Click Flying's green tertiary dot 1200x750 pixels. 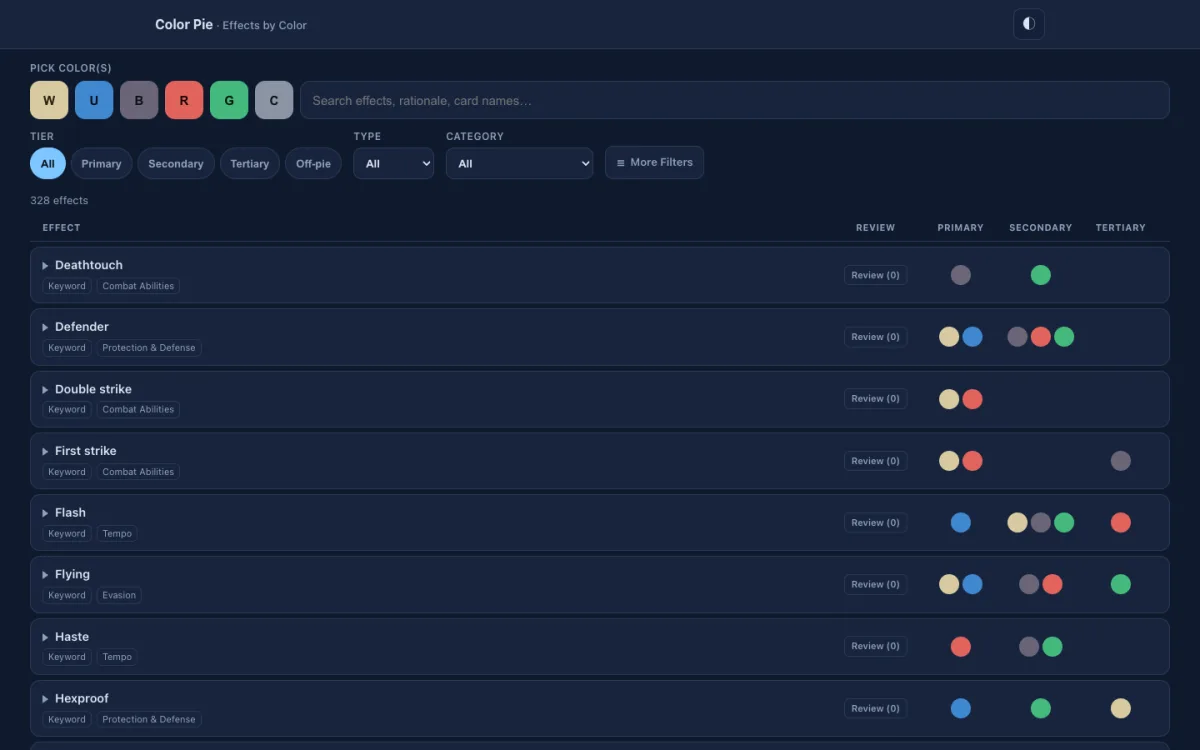1121,584
